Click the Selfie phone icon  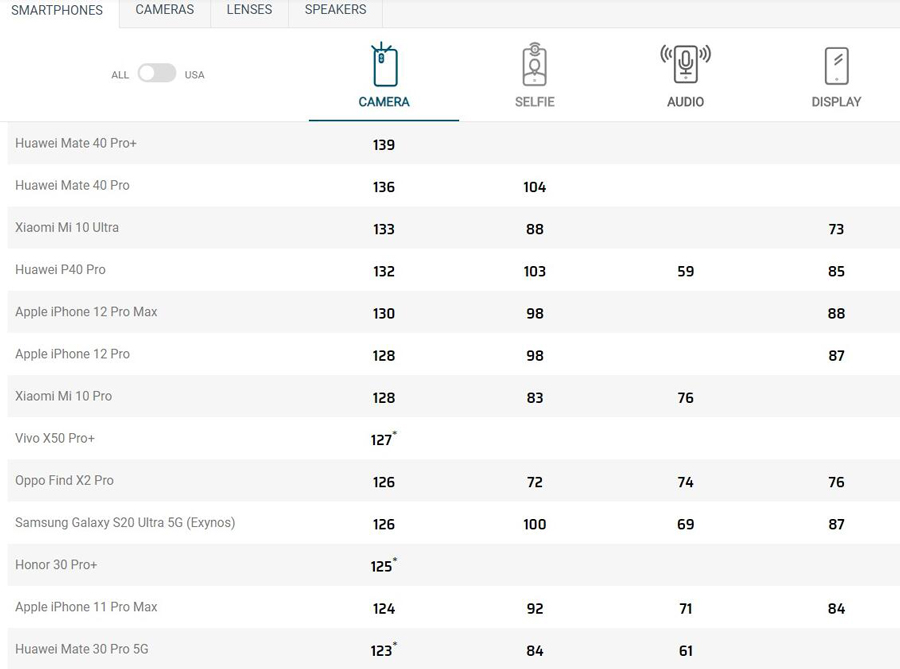click(x=535, y=66)
